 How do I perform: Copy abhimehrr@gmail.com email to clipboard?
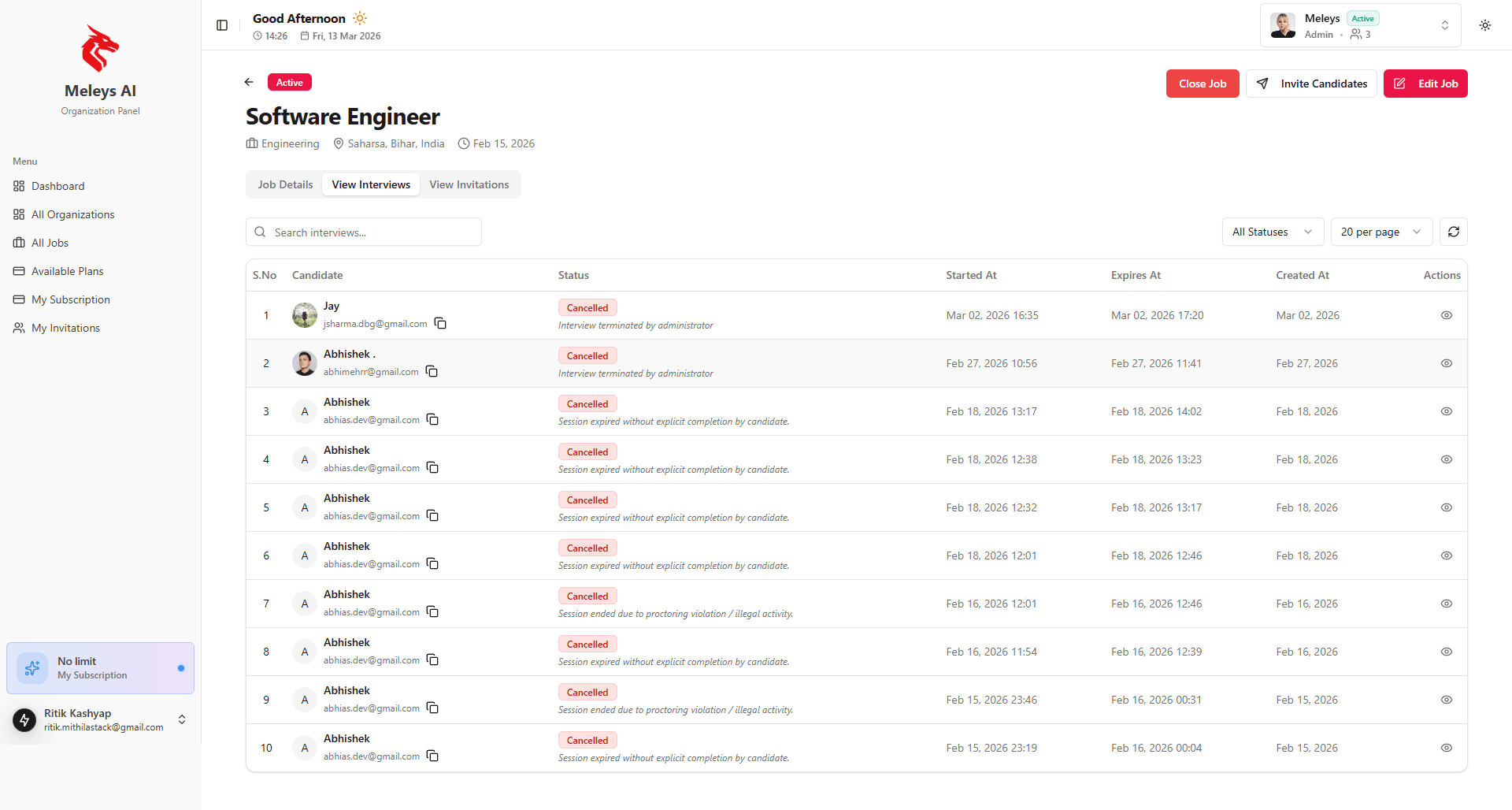click(x=432, y=372)
